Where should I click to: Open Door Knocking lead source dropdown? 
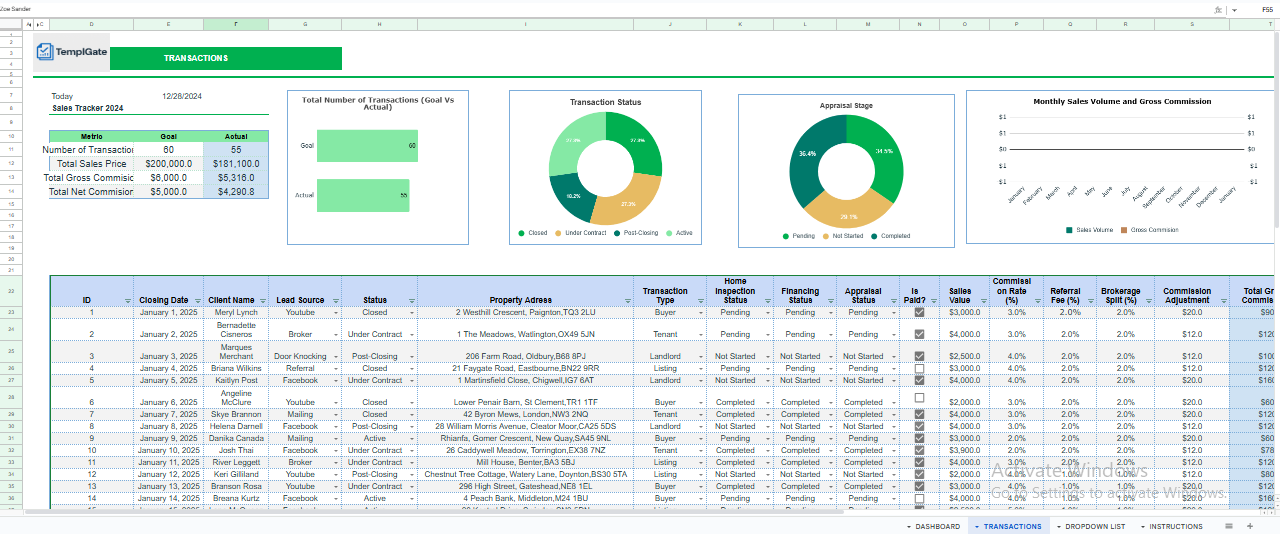pos(335,356)
